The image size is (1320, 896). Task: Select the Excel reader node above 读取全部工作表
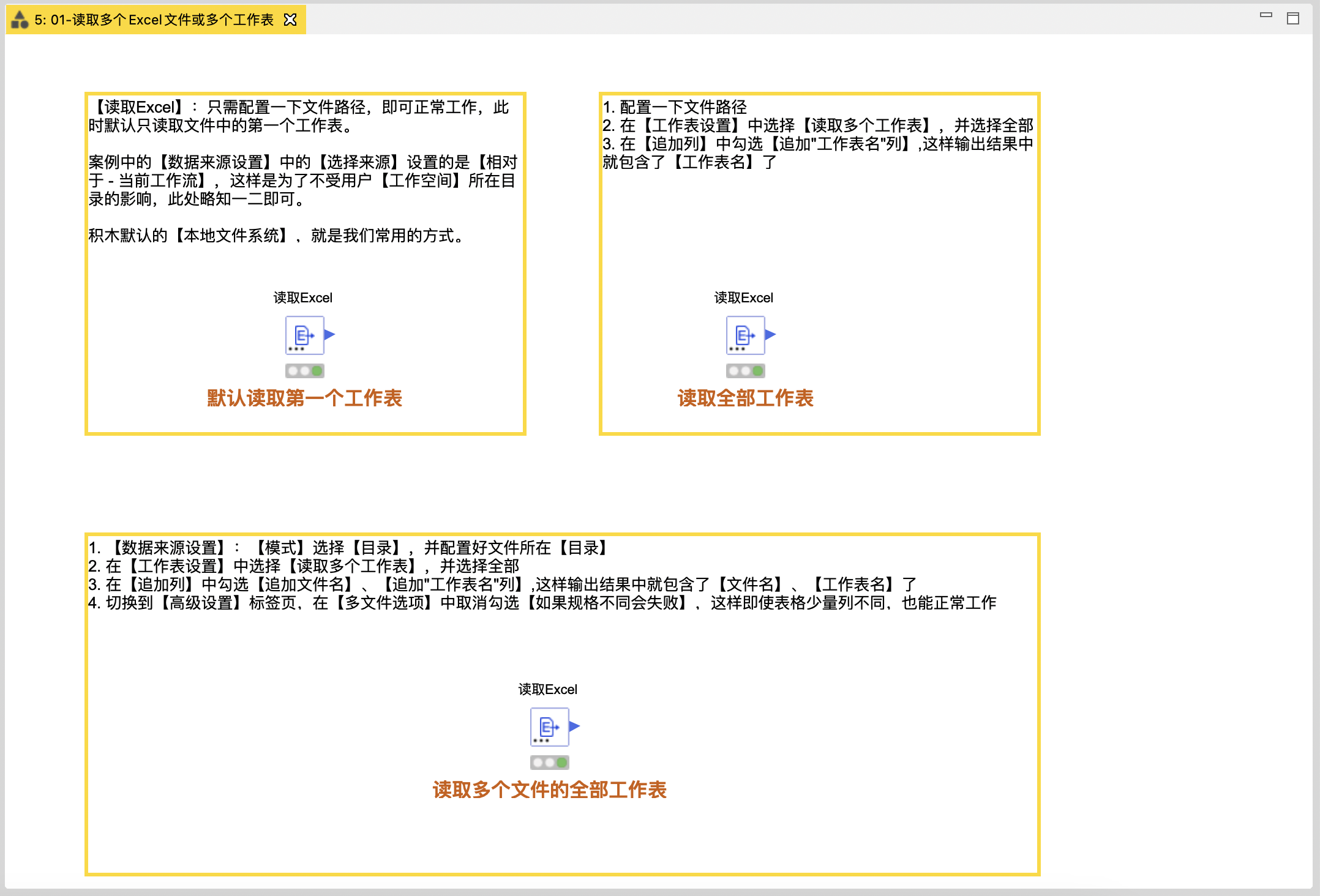[745, 335]
